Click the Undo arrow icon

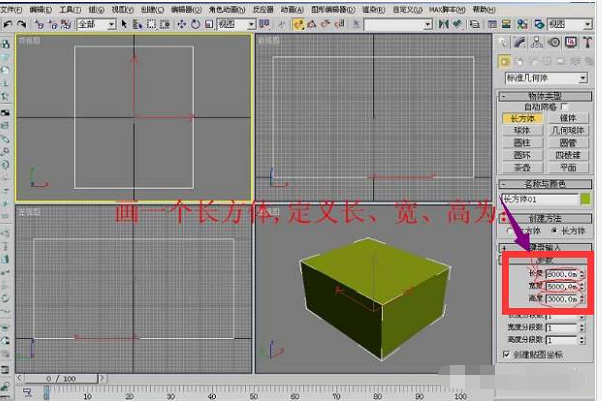tap(7, 24)
